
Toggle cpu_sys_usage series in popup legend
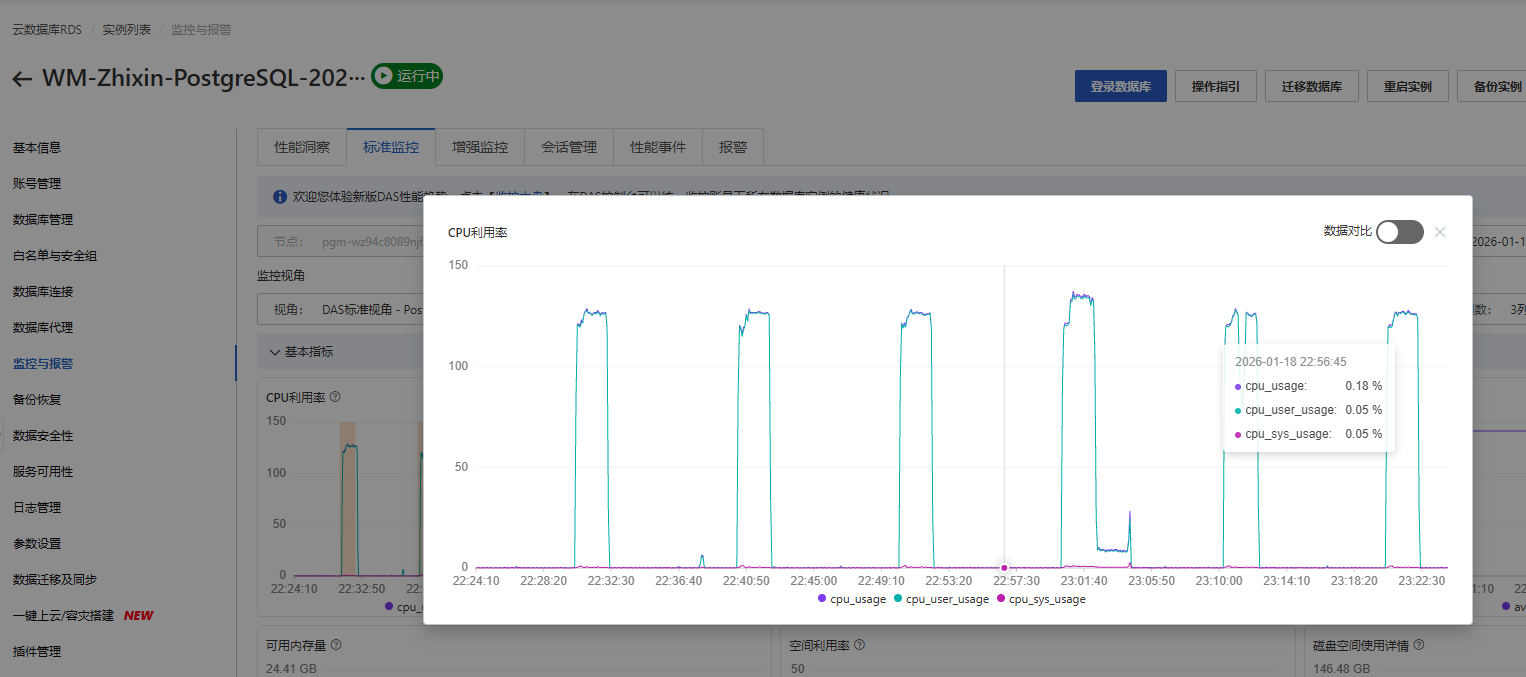pos(1040,599)
